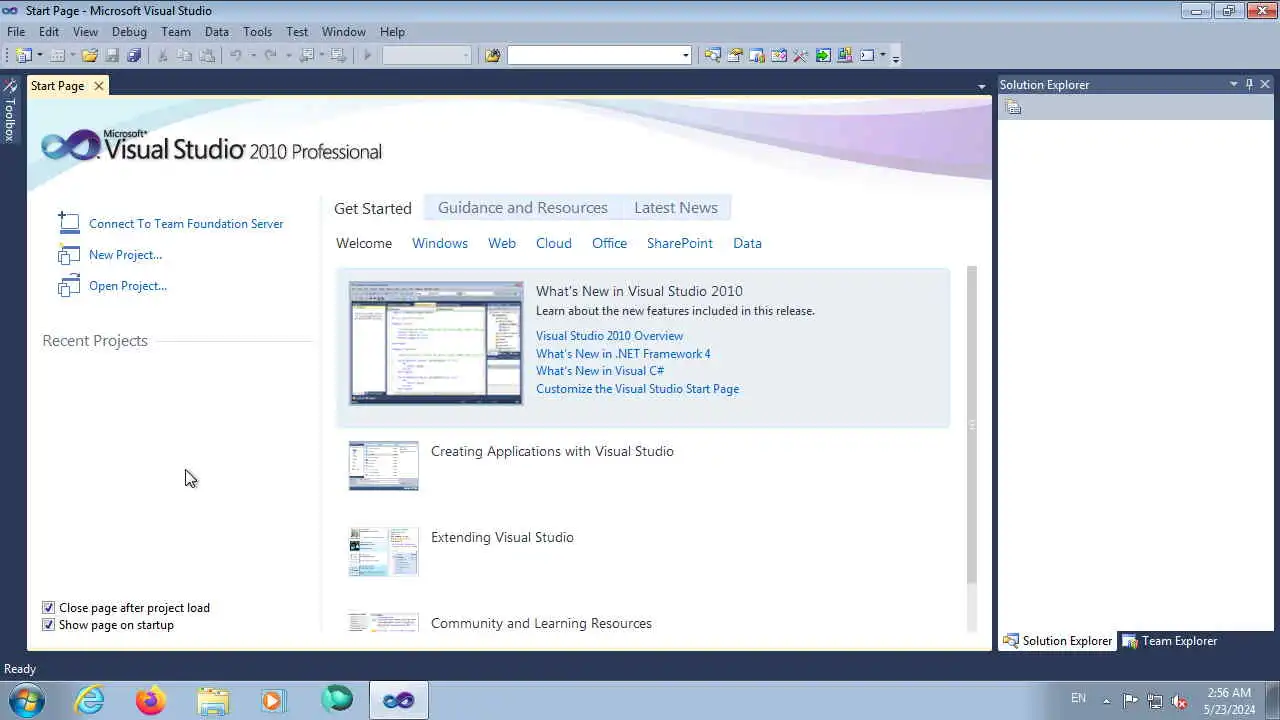Open the Team menu
The image size is (1280, 720).
[x=175, y=32]
